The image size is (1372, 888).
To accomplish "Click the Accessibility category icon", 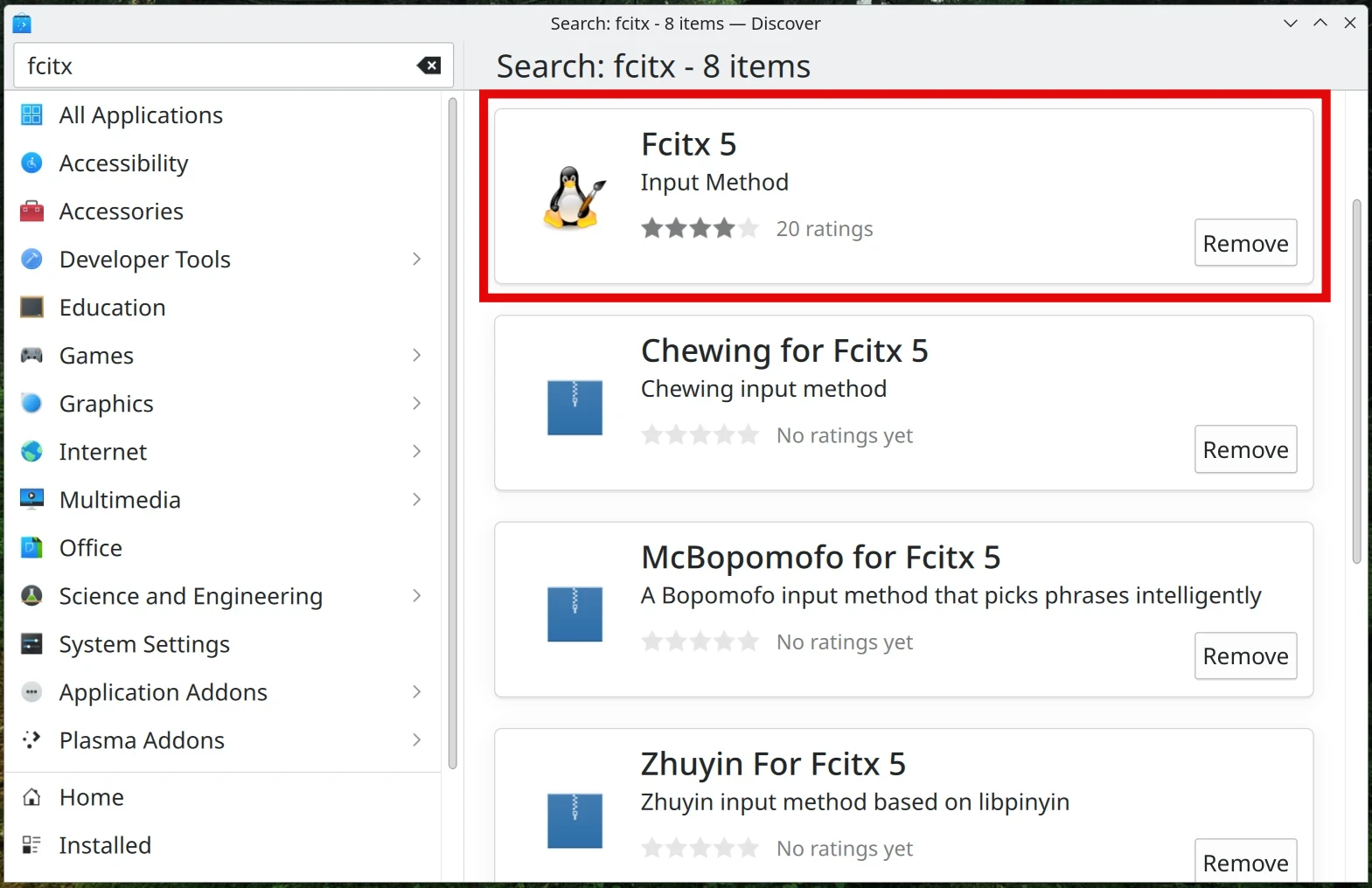I will (x=31, y=163).
